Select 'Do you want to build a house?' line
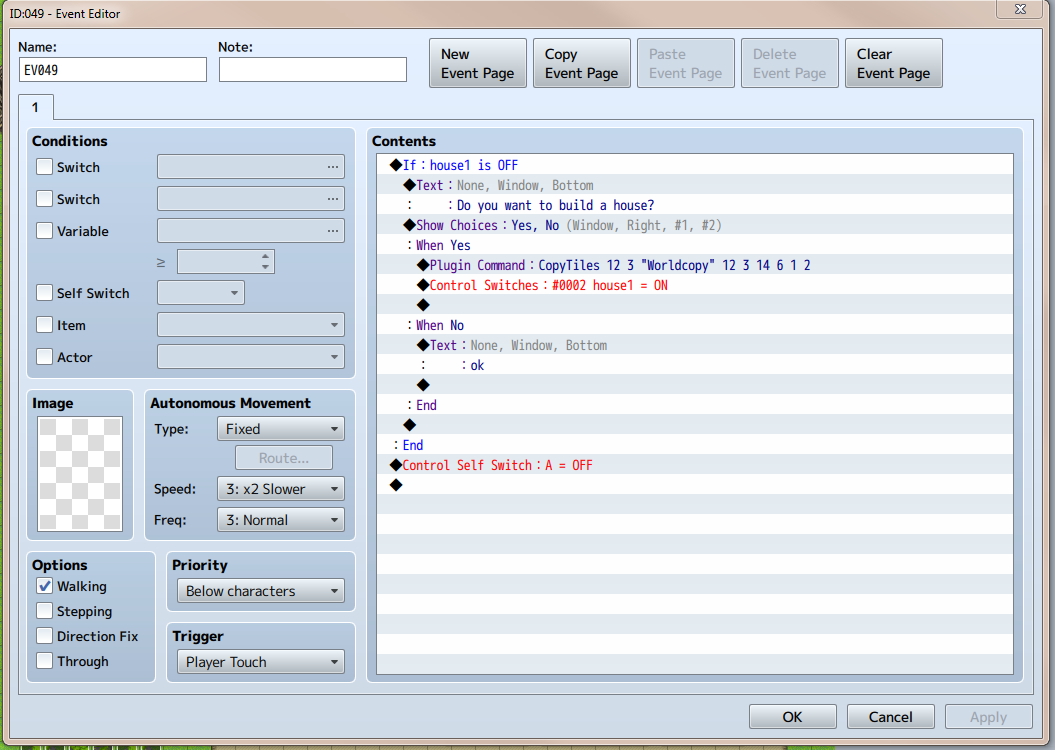 (694, 205)
